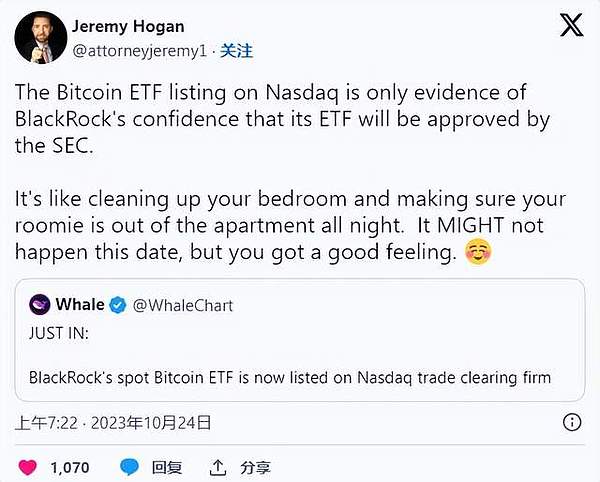
Task: Click Whale's blue verified badge
Action: 115,305
